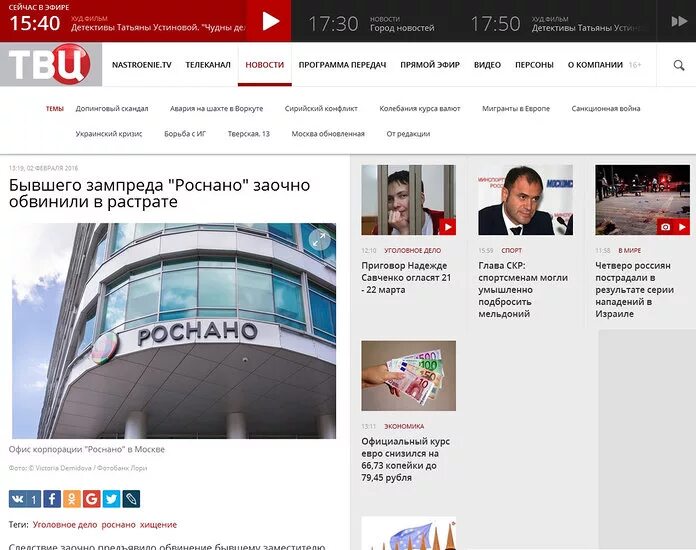Open the TVC logo home page
This screenshot has width=696, height=550.
click(x=51, y=64)
